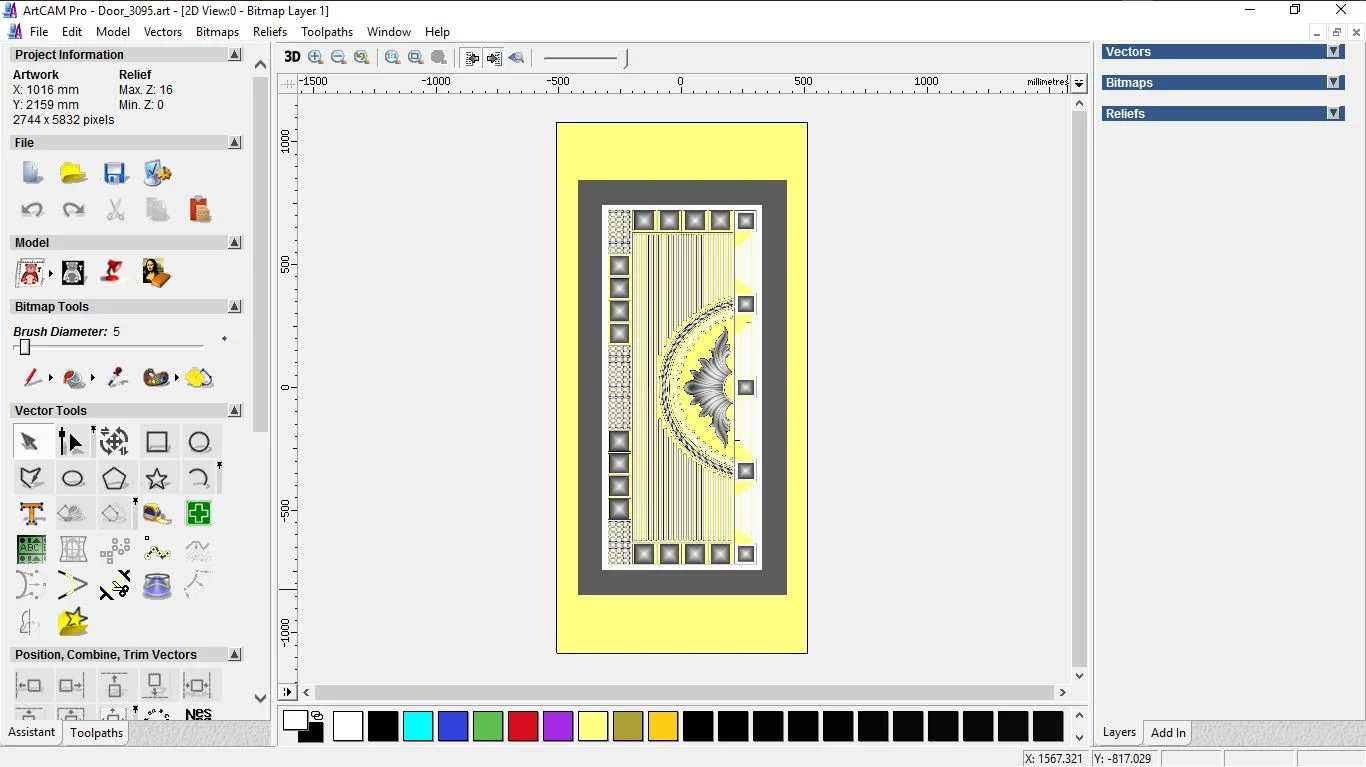
Task: Click the Create Rectangle vector tool
Action: pyautogui.click(x=157, y=442)
